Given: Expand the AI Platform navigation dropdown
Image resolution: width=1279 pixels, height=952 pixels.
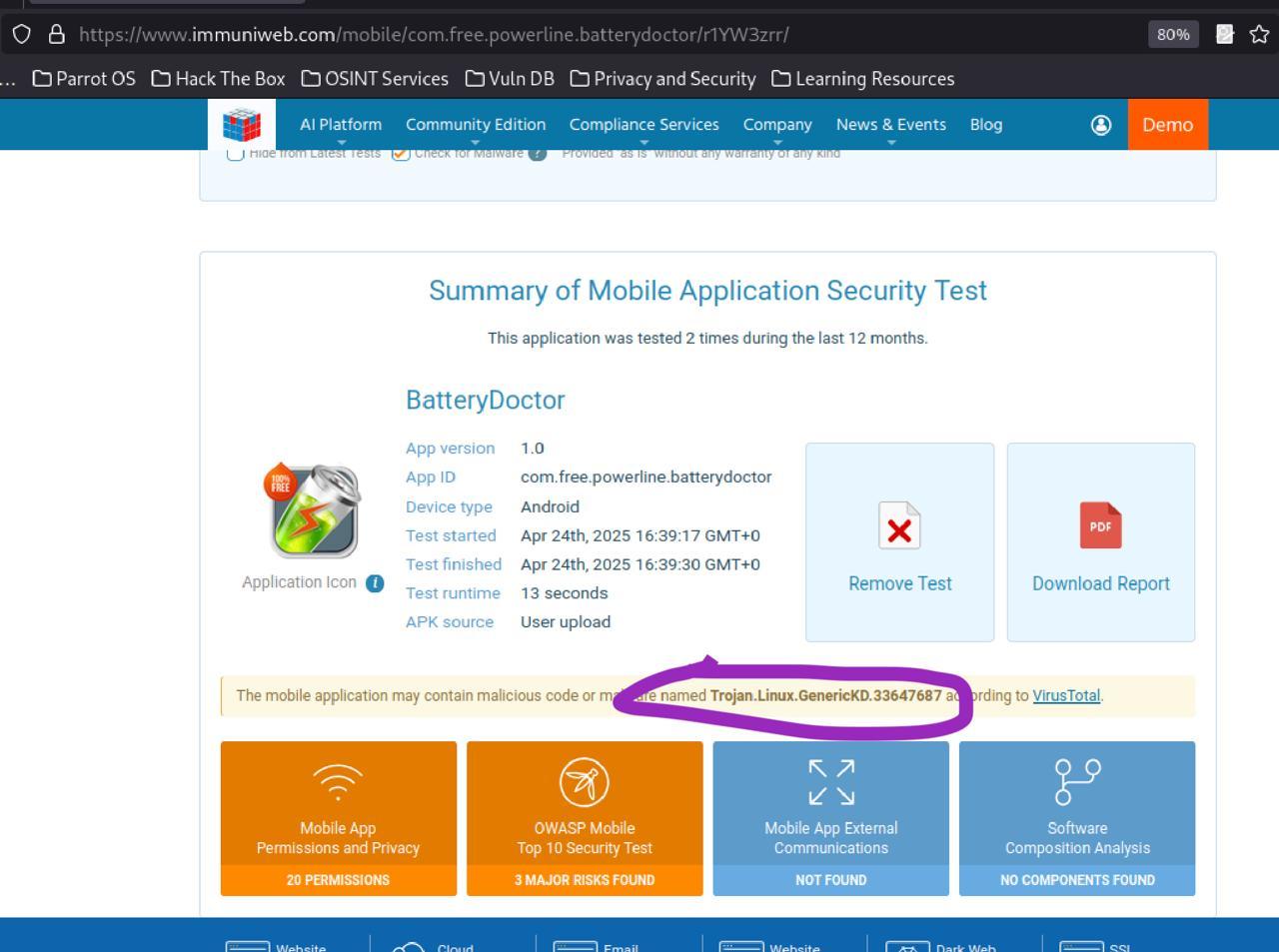Looking at the screenshot, I should tap(341, 125).
